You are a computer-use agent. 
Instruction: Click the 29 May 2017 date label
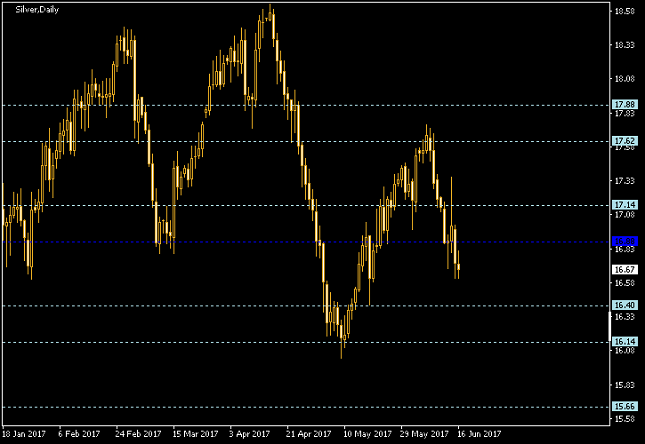pyautogui.click(x=424, y=434)
